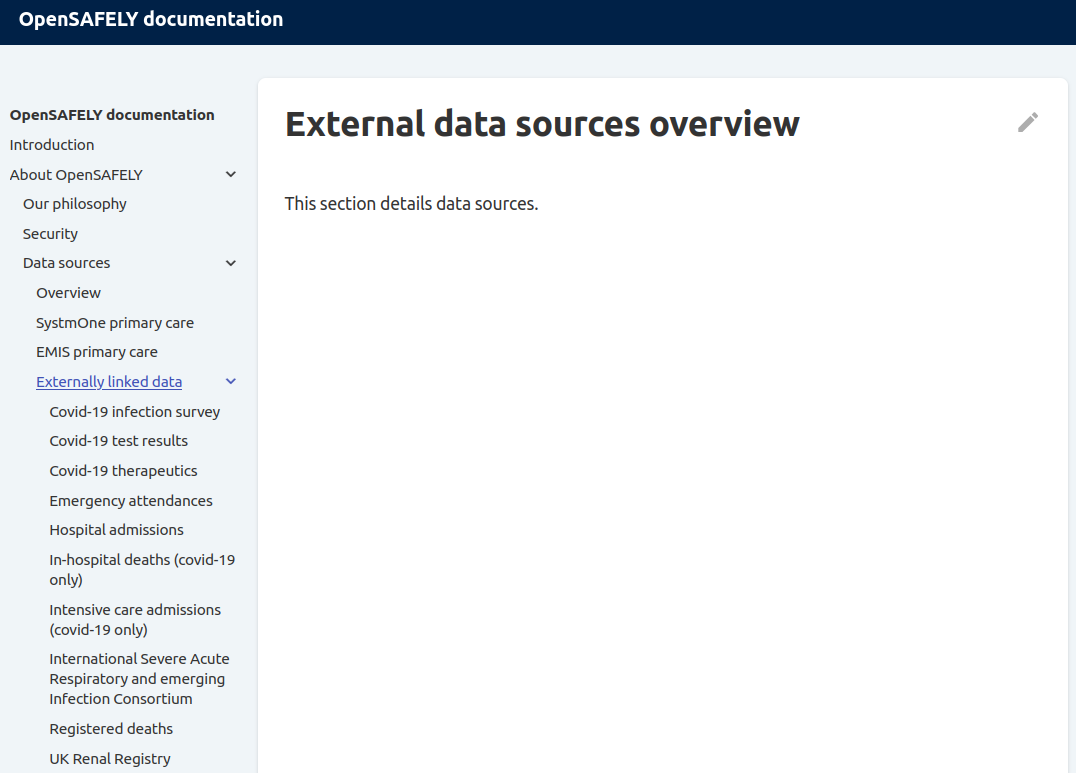Open Emergency attendances page
Screen dimensions: 1076x773
[x=131, y=501]
